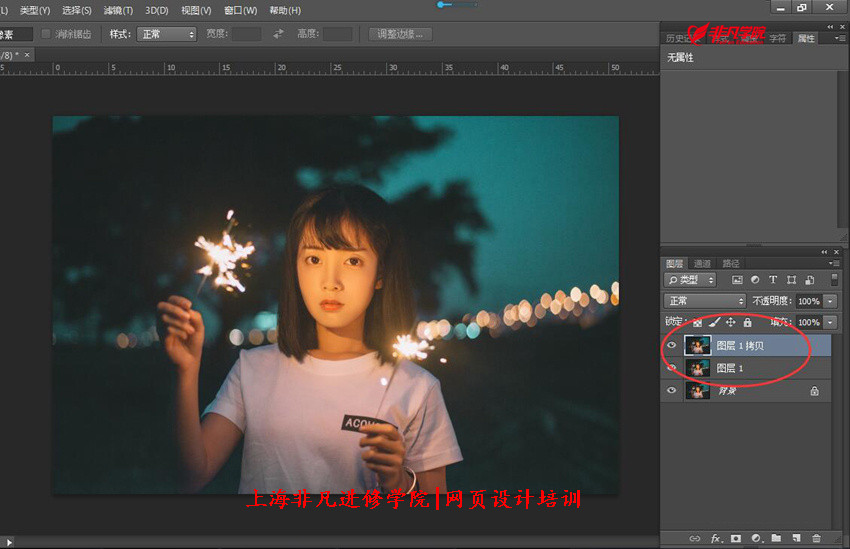Toggle visibility of 图层 1 layer
Screen dimensions: 850x549
[x=672, y=368]
